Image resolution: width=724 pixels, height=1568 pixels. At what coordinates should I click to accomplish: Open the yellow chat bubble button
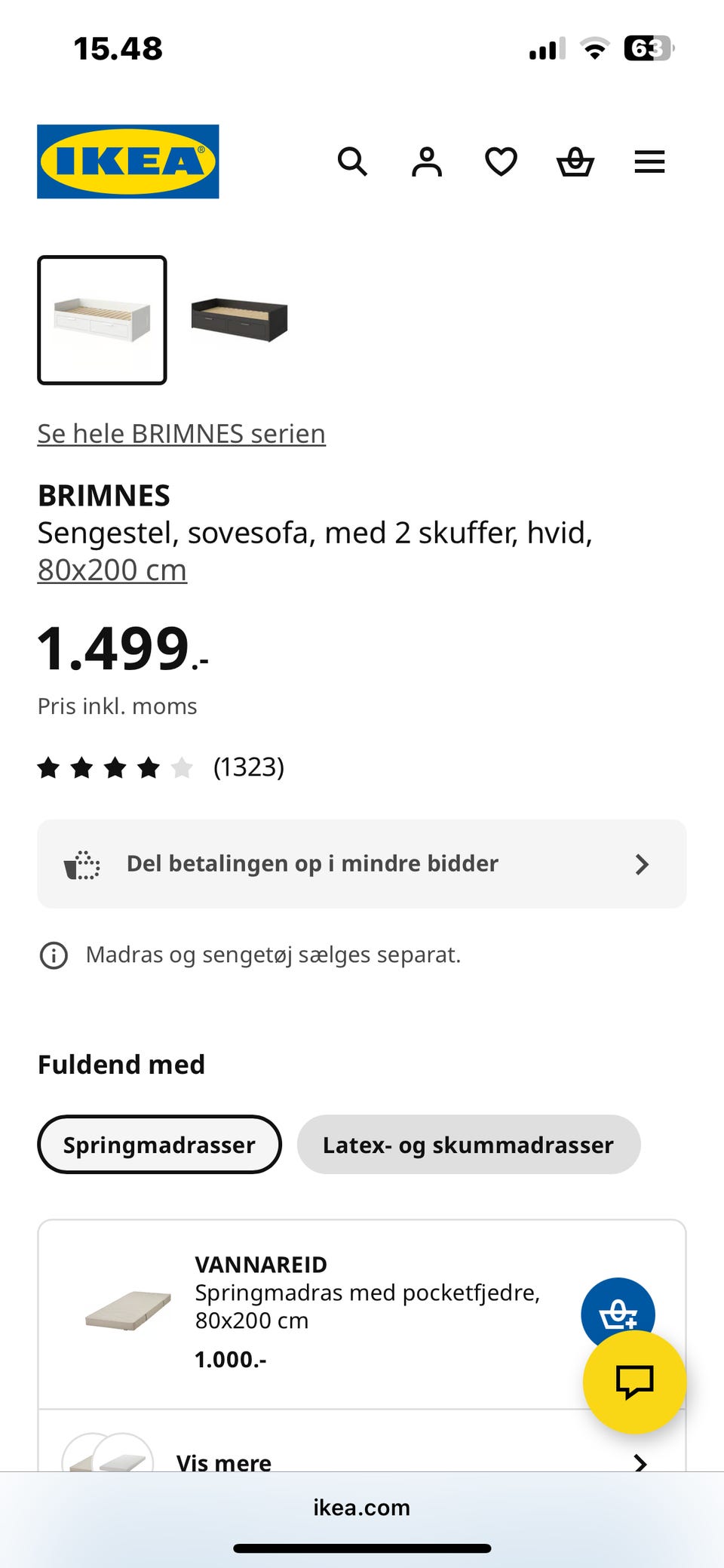pyautogui.click(x=634, y=1382)
